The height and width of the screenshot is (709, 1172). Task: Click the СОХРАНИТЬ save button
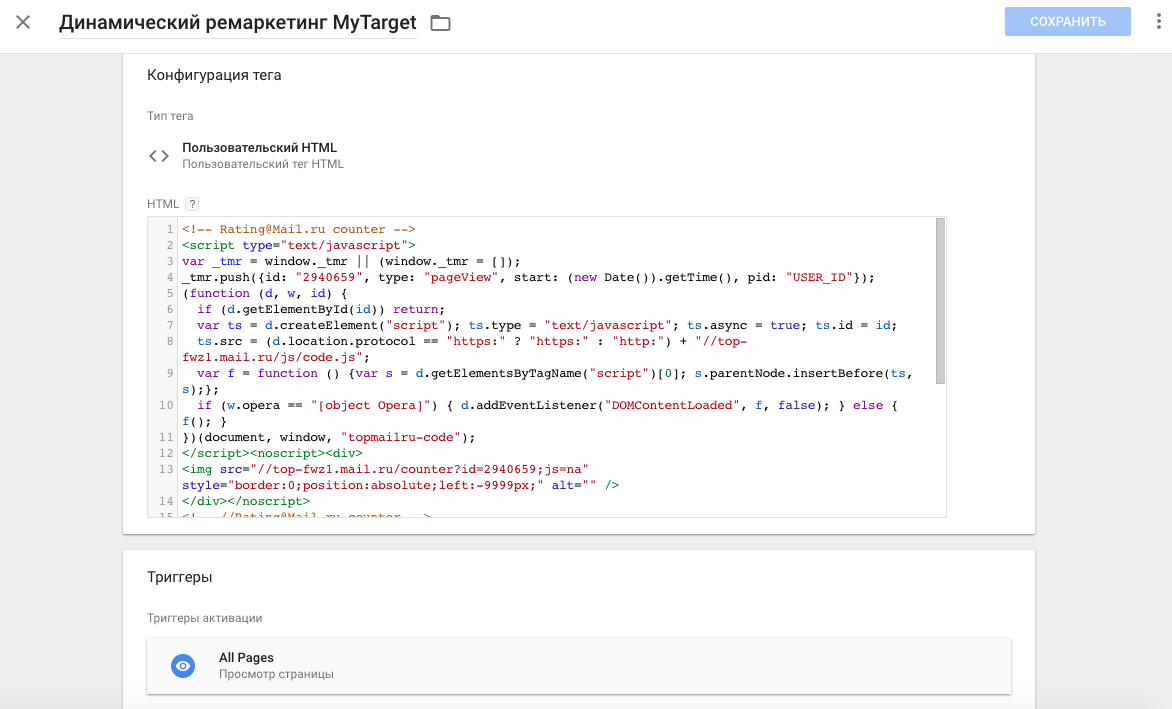click(x=1067, y=22)
